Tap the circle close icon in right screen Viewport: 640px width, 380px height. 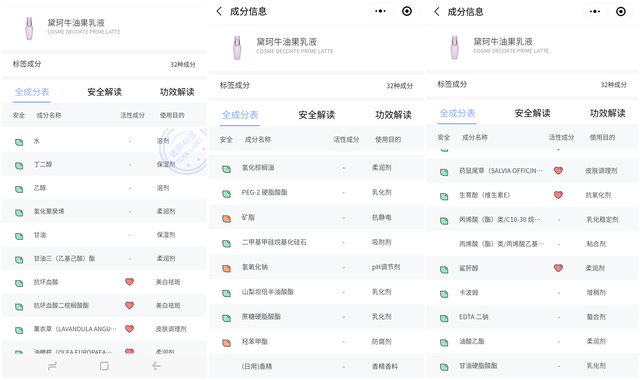click(x=621, y=11)
